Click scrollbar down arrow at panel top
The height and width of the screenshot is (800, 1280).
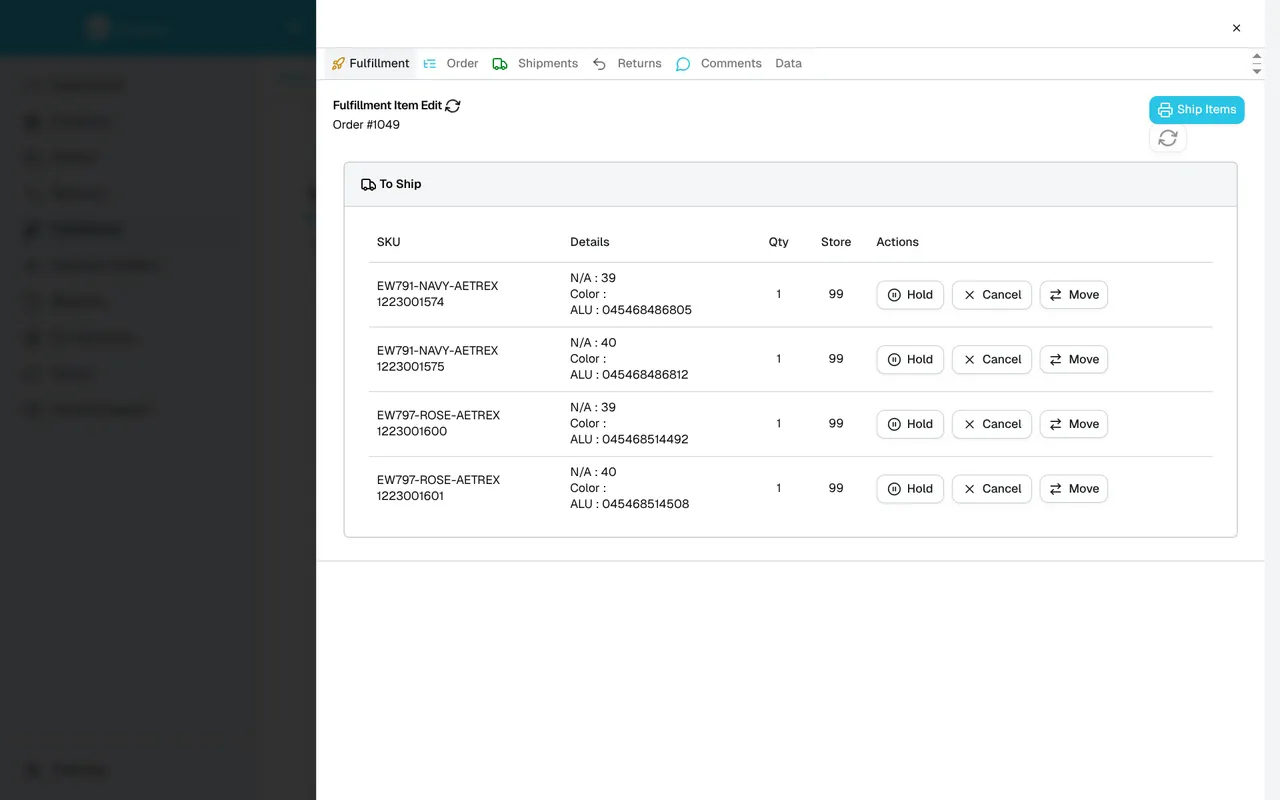(x=1257, y=70)
